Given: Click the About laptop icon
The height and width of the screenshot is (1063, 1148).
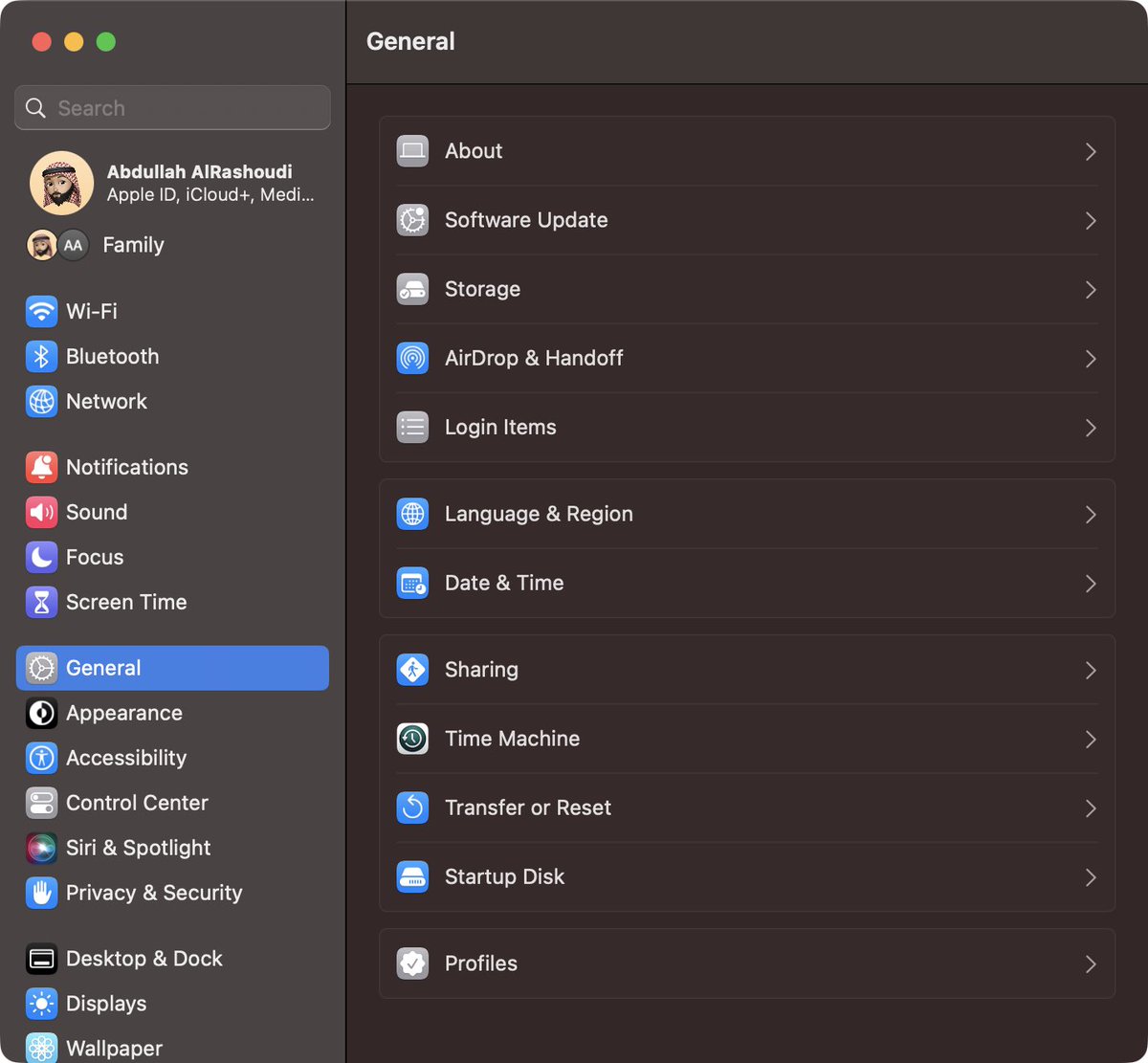Looking at the screenshot, I should [412, 151].
